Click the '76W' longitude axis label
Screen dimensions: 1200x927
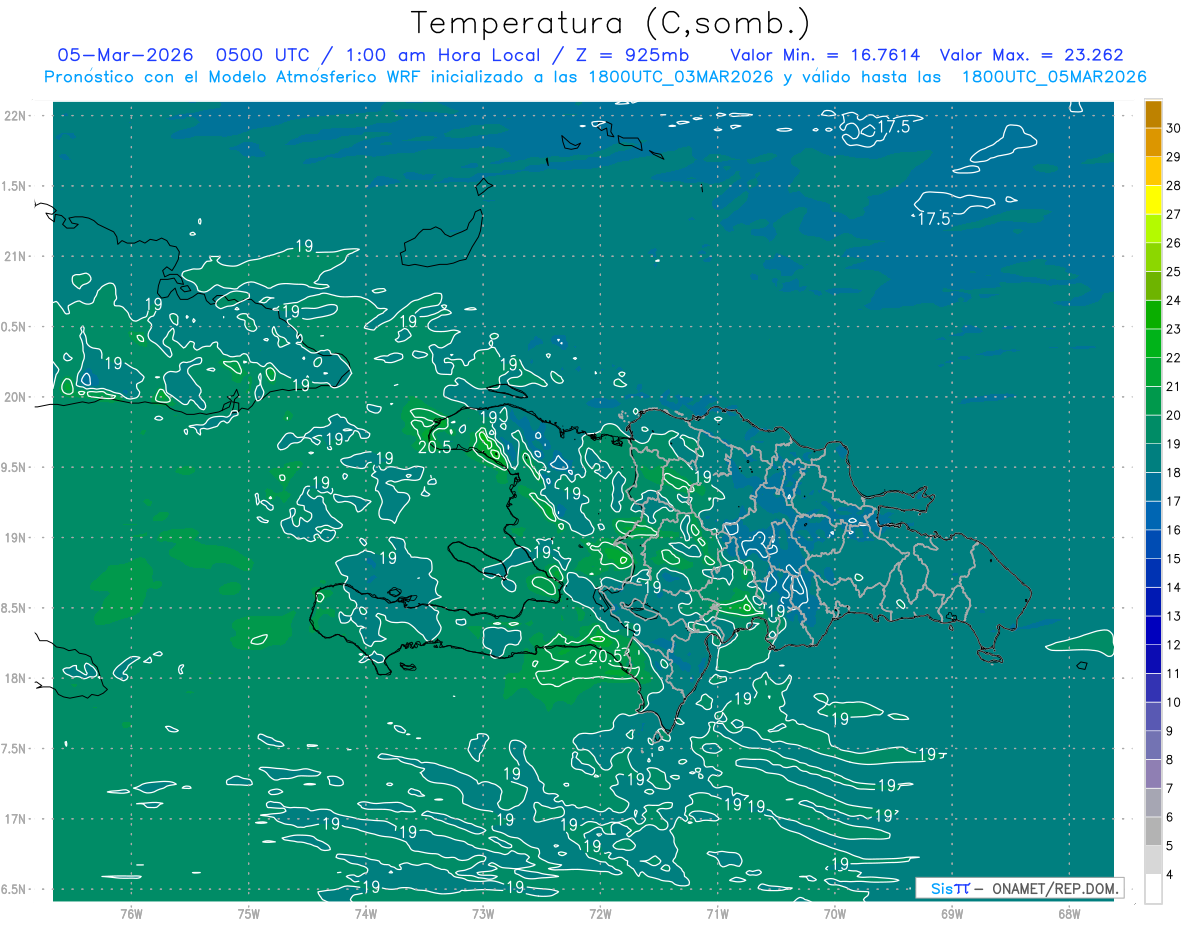[x=130, y=913]
